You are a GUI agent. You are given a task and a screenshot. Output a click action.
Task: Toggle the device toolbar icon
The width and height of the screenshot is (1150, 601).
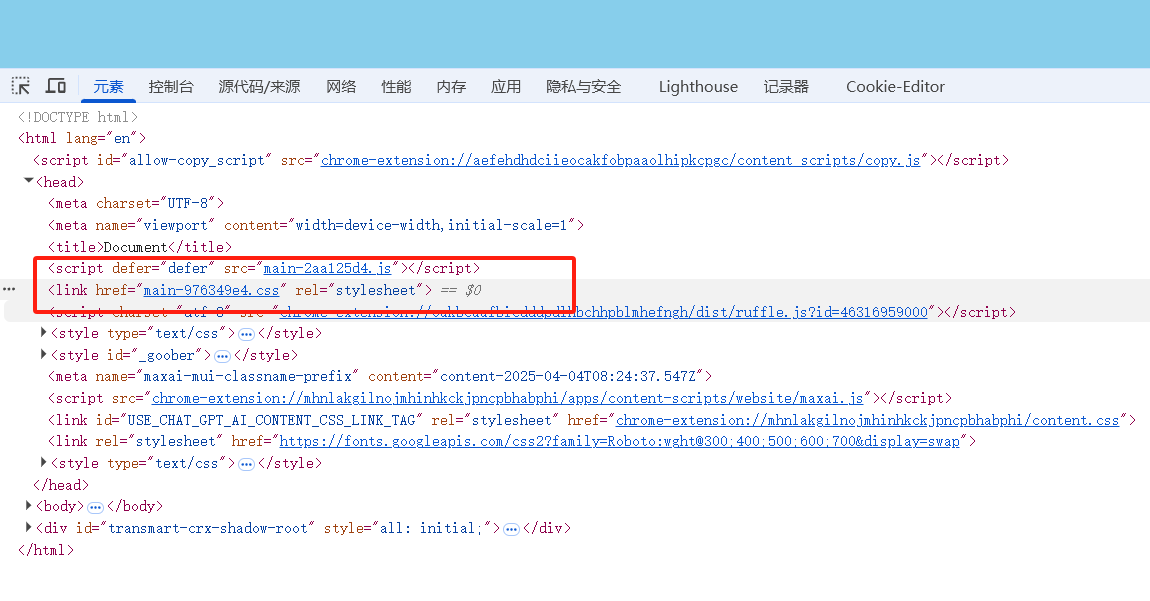56,87
